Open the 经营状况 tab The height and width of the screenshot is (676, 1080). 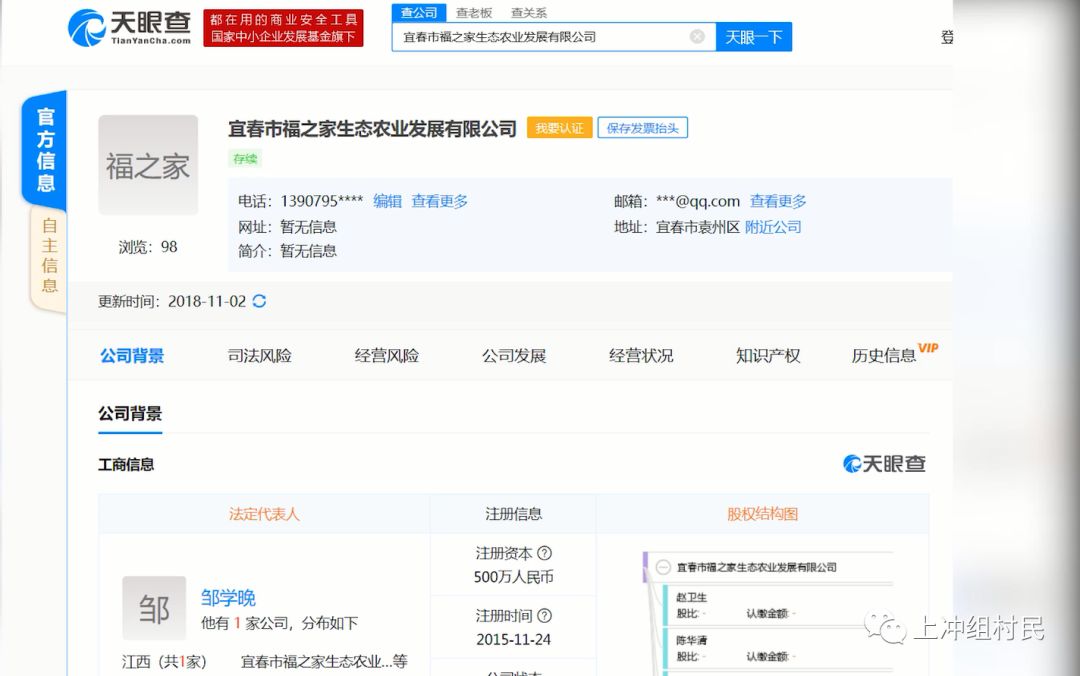click(641, 356)
